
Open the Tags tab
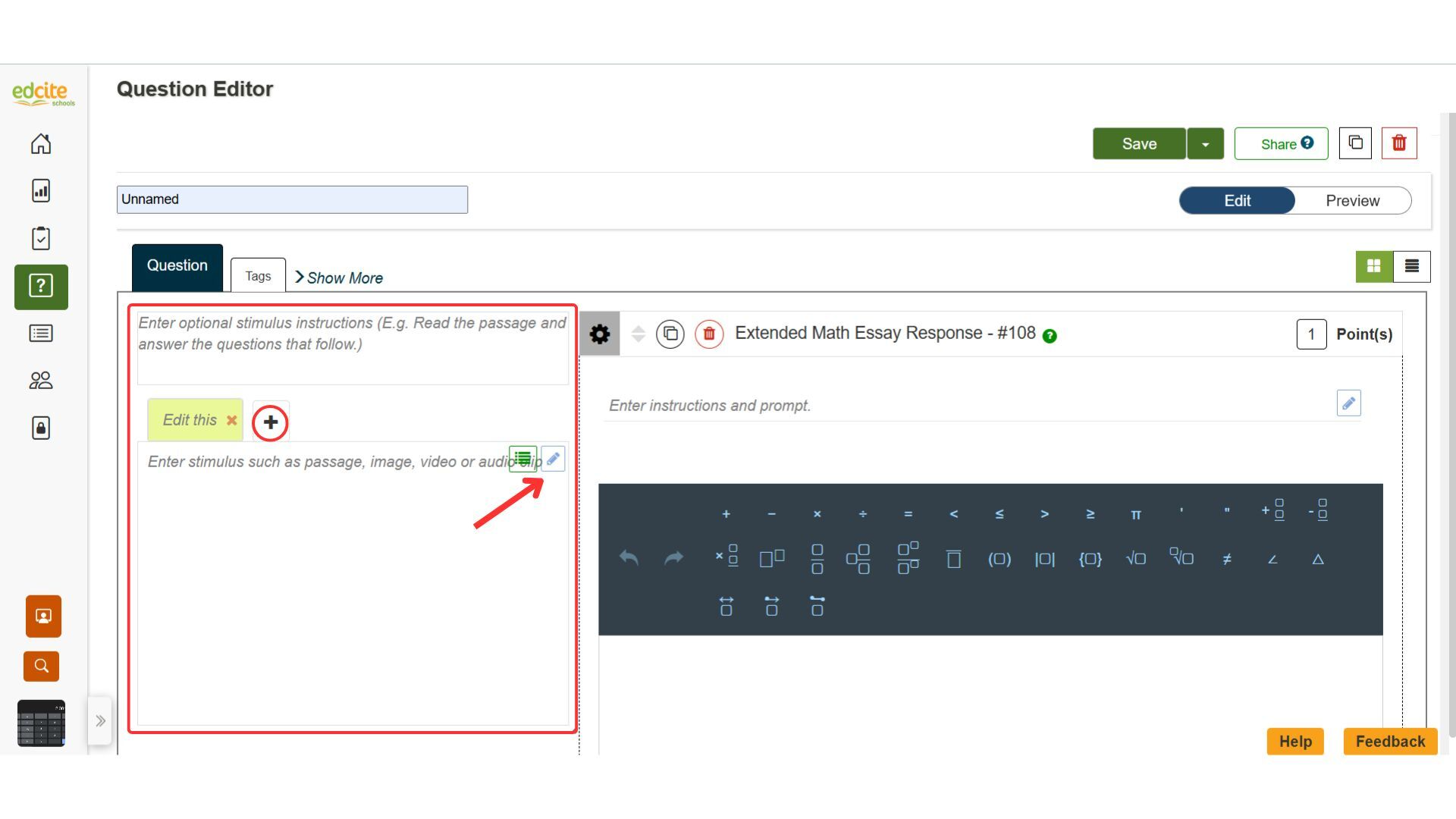(258, 276)
